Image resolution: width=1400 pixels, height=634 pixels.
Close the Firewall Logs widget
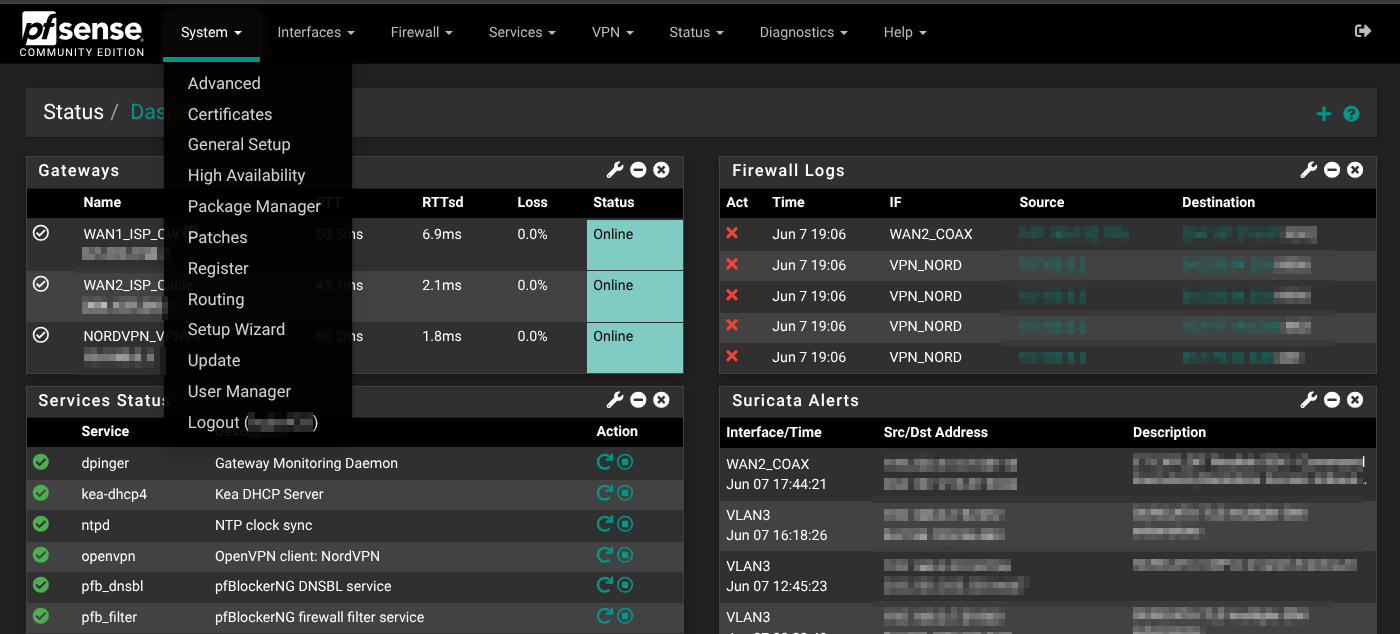click(1355, 170)
